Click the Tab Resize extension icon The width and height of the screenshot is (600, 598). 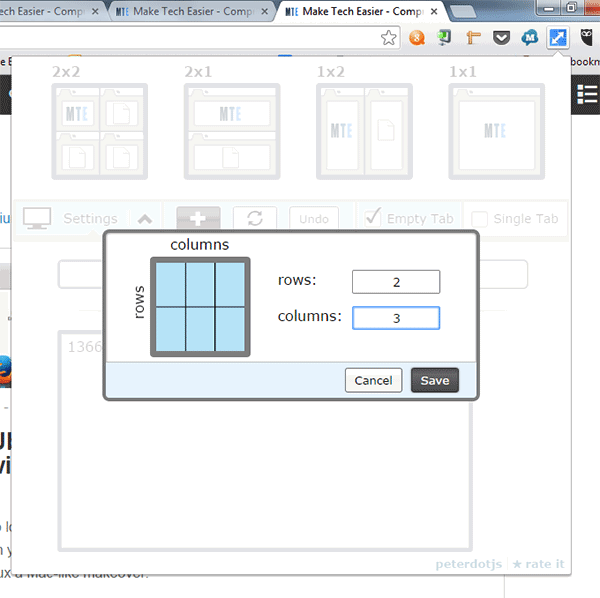(x=557, y=38)
